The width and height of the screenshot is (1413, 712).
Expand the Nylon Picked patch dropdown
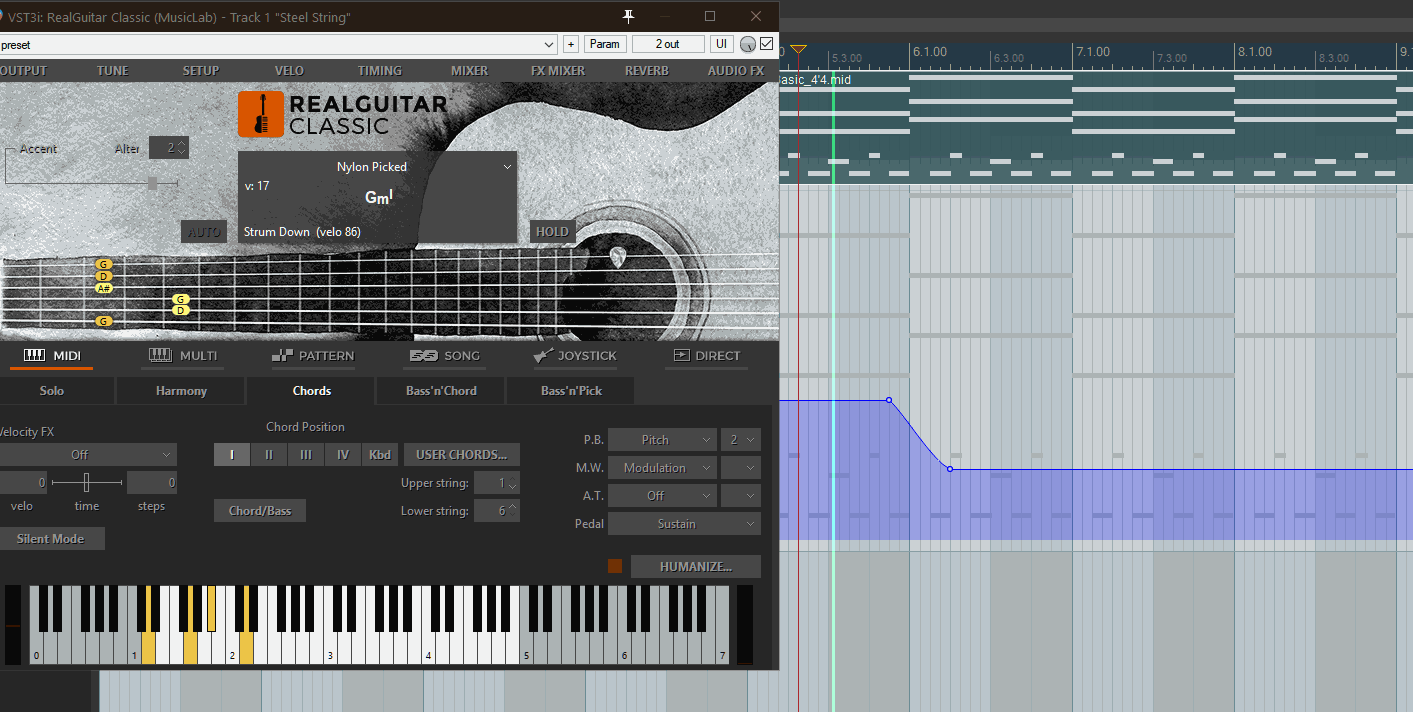point(506,167)
